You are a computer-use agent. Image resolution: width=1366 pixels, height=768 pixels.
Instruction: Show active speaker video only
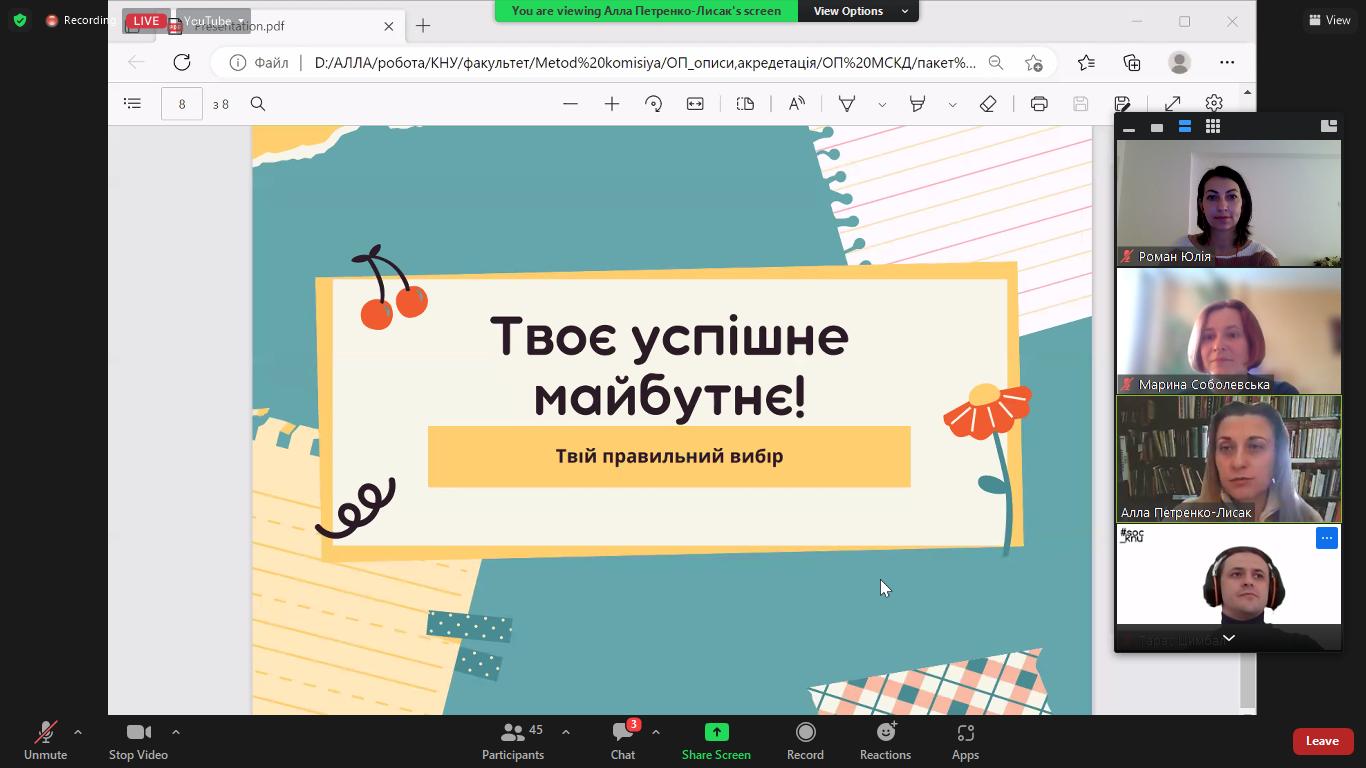point(1157,127)
